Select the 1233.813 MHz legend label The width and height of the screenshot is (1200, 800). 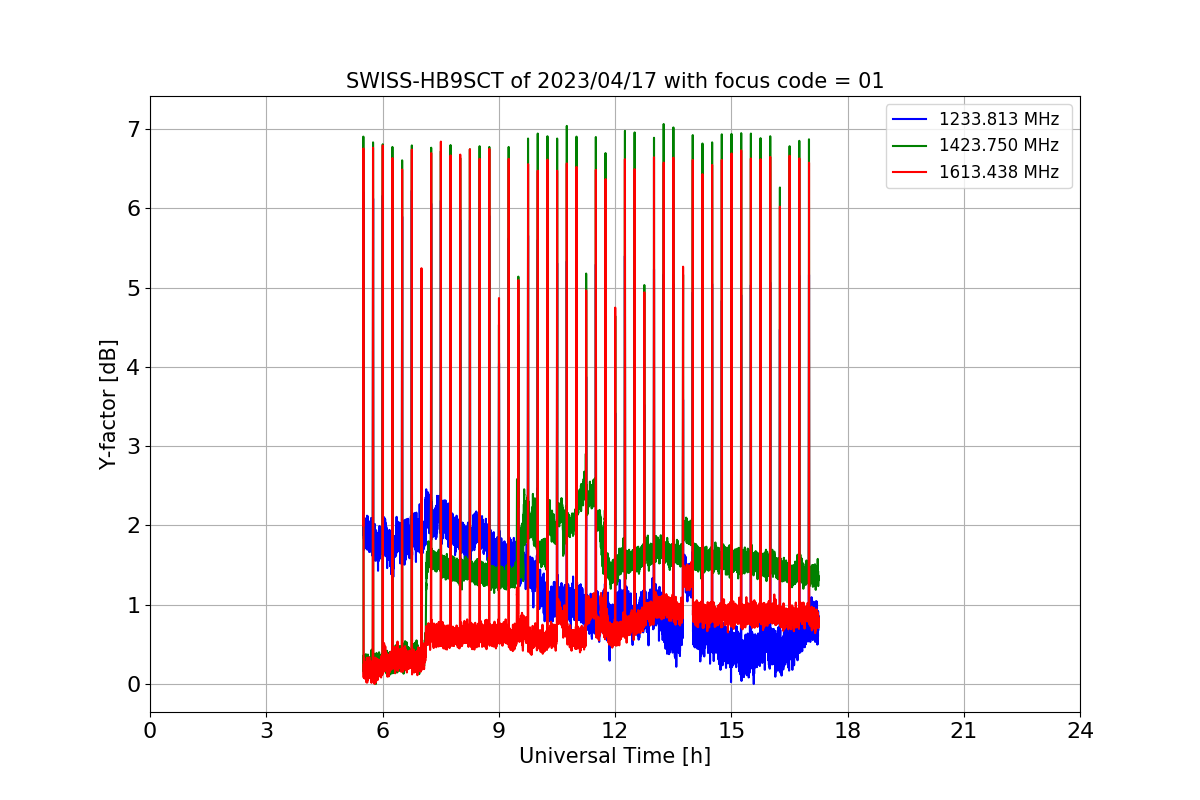(999, 119)
